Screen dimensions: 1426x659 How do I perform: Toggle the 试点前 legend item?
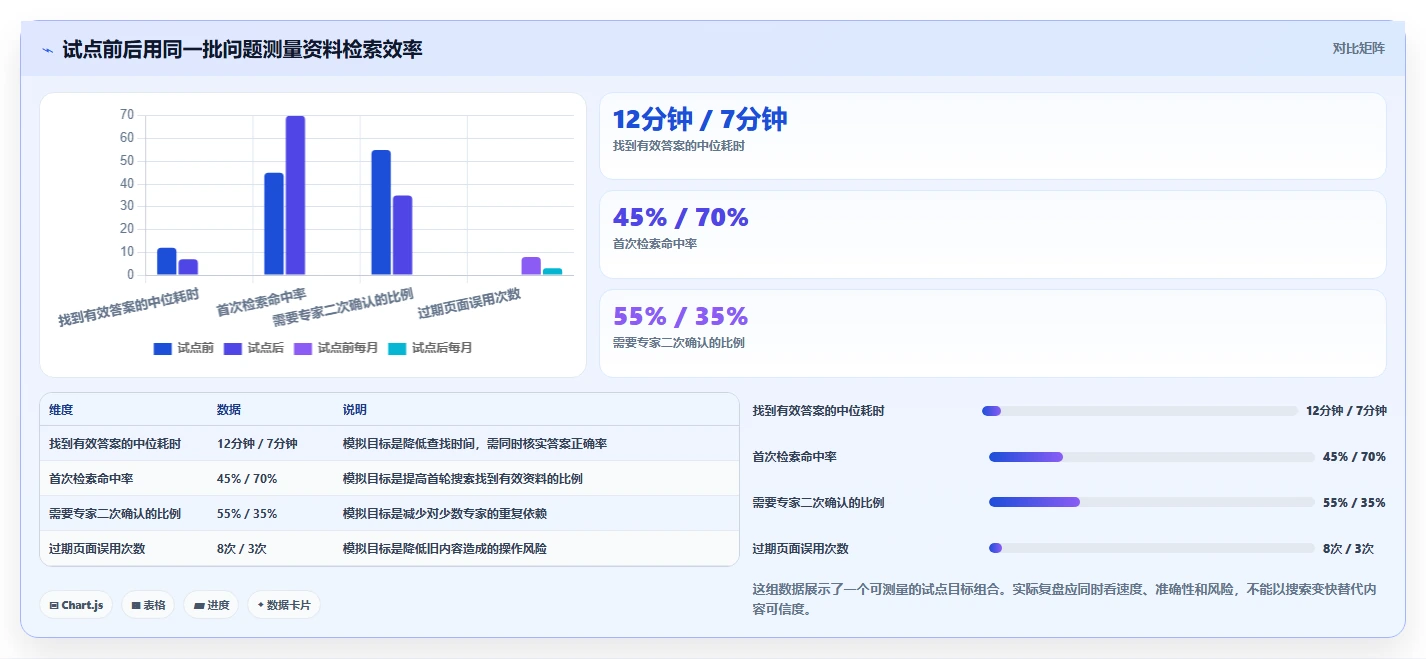[x=184, y=348]
